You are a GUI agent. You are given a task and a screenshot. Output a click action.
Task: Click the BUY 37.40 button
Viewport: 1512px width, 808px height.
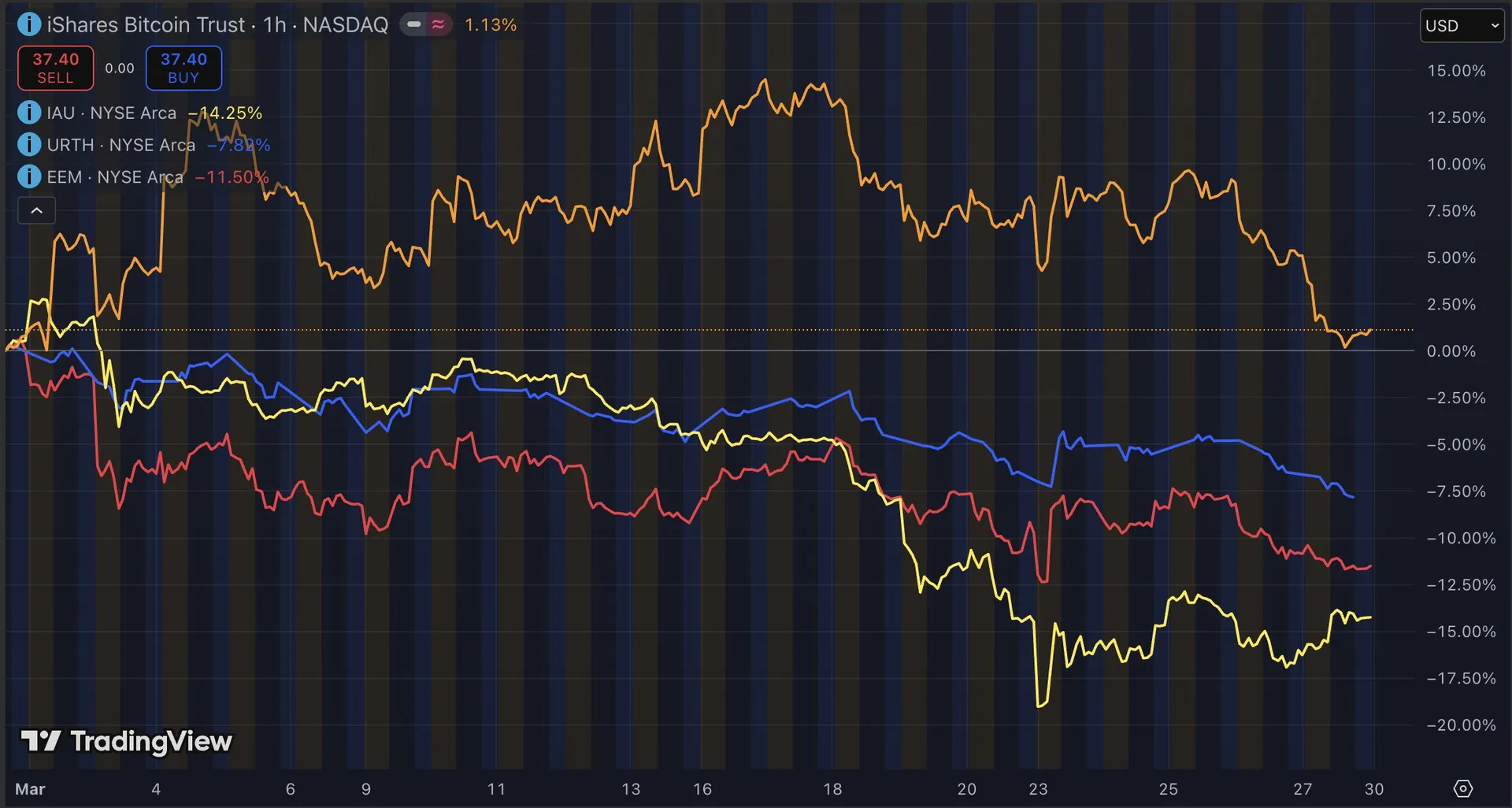[183, 68]
